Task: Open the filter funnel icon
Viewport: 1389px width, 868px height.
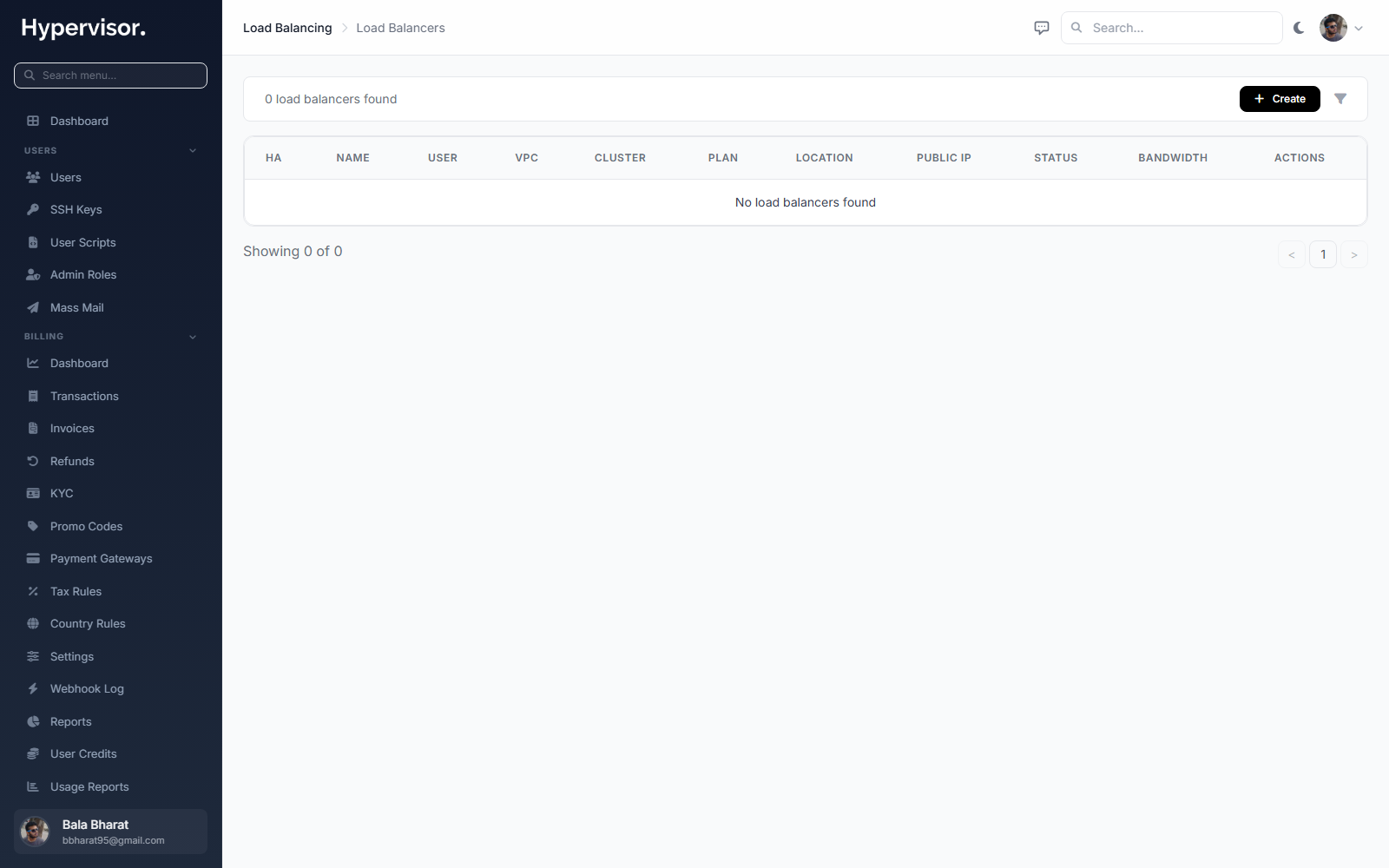Action: coord(1340,99)
